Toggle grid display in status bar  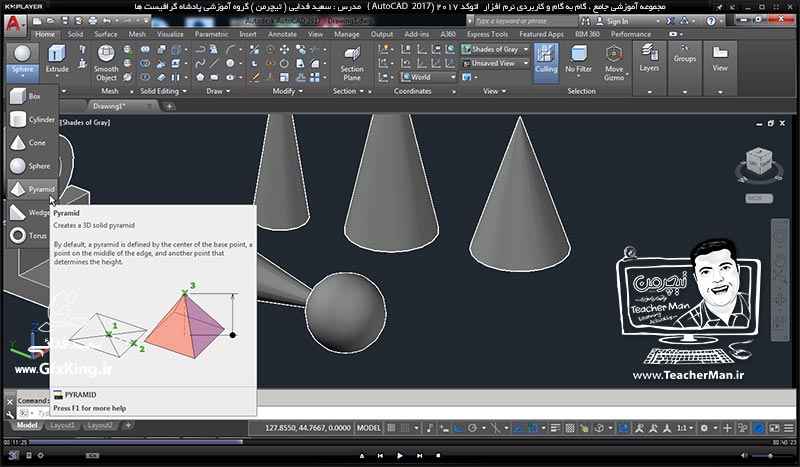click(391, 428)
